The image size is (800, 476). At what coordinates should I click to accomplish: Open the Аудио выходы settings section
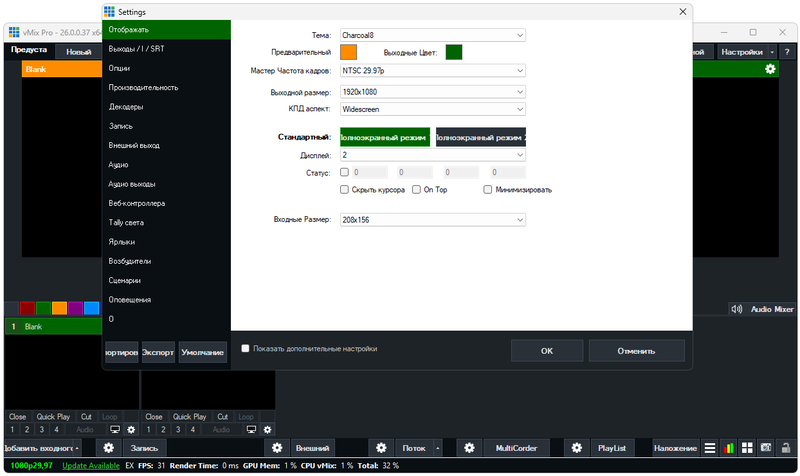(x=138, y=184)
